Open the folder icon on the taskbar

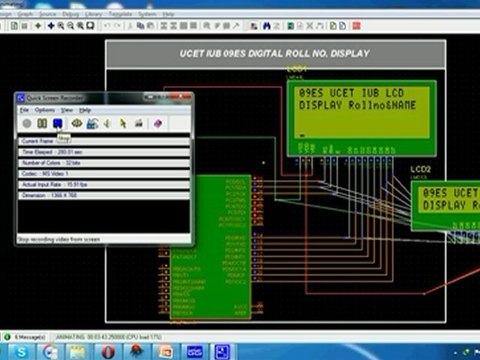[78, 352]
